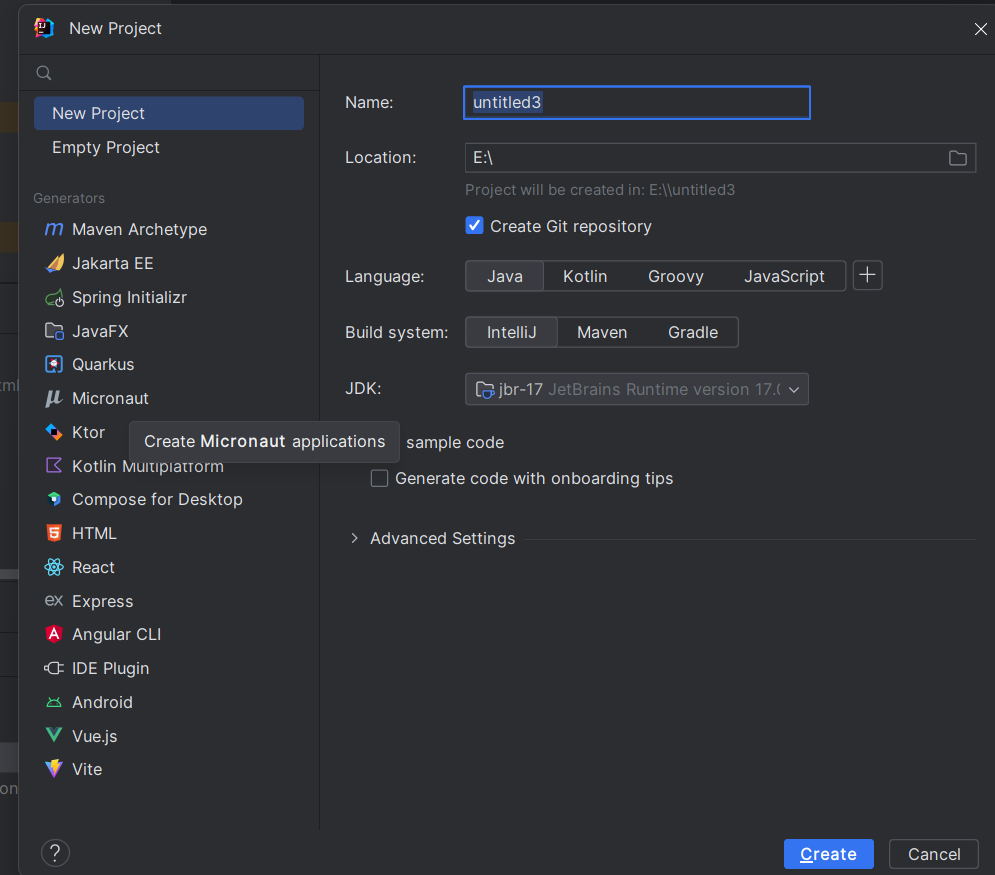Click the JDK folder icon beside jbr-17
The image size is (995, 875).
485,389
